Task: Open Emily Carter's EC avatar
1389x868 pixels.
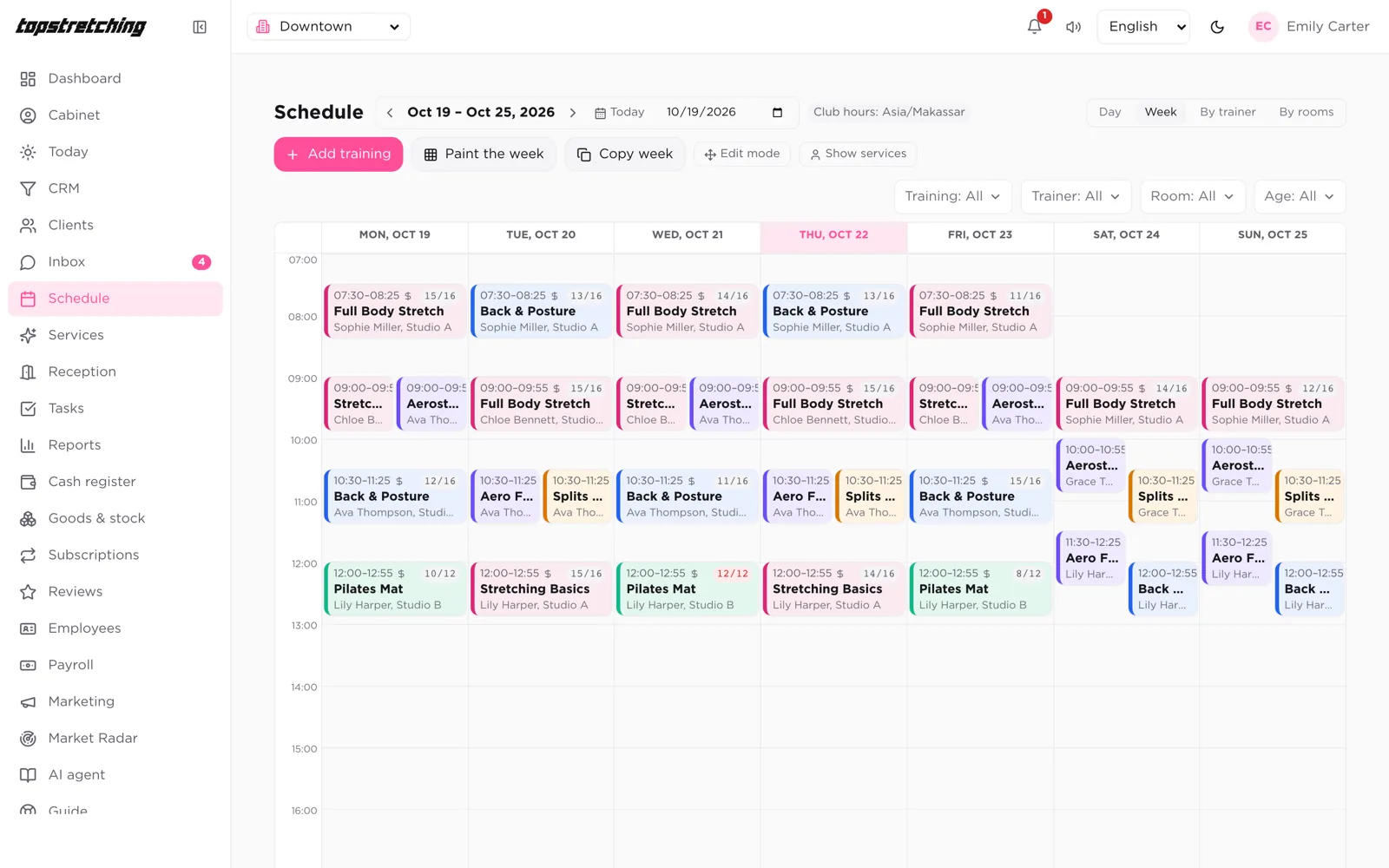Action: click(1263, 27)
